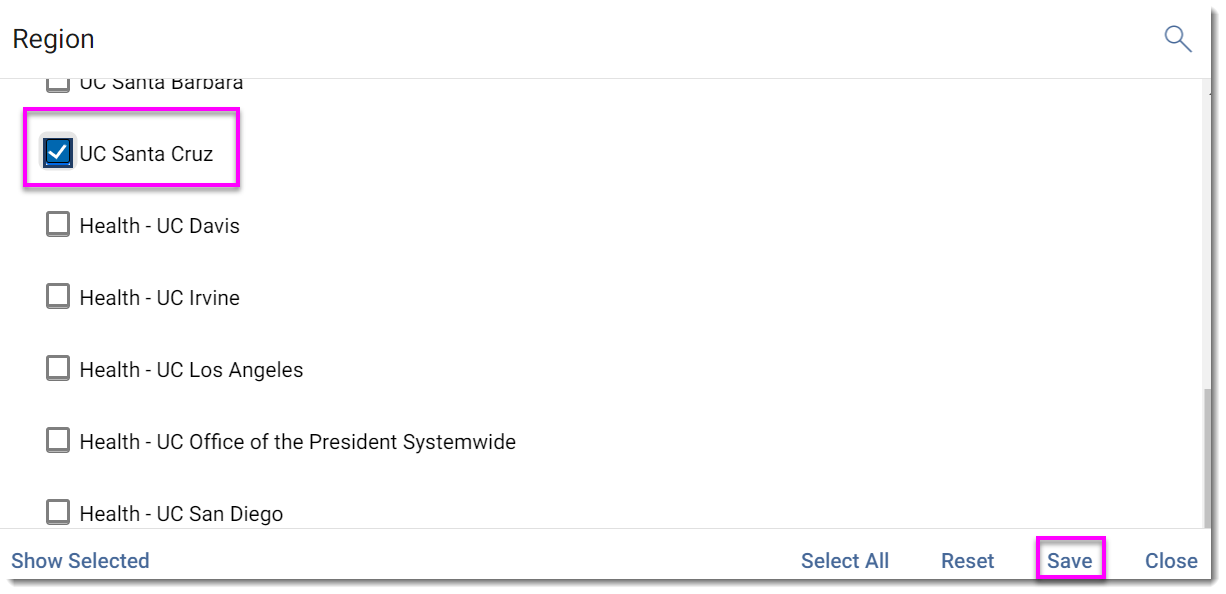Uncheck the UC Santa Cruz checkbox

point(58,153)
